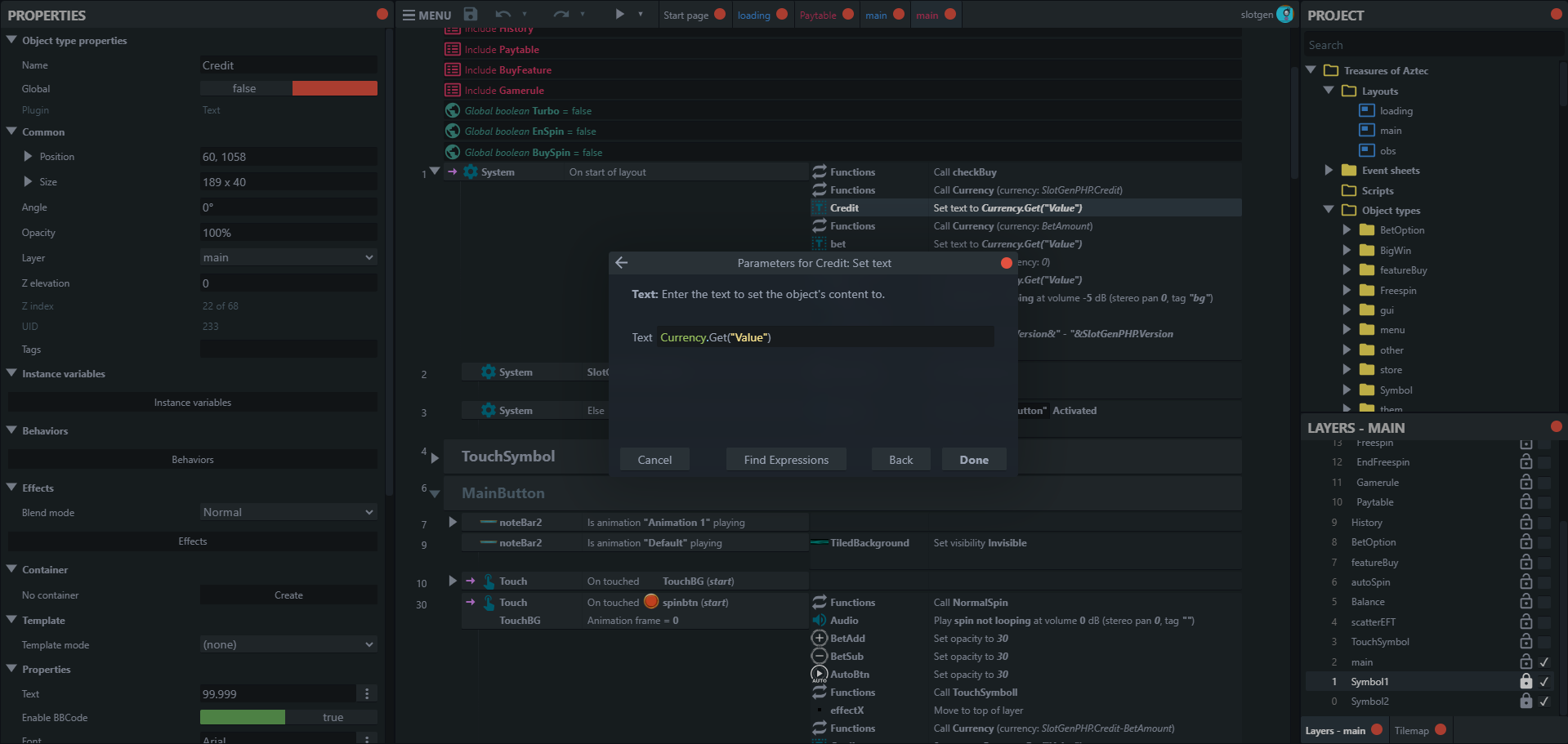The width and height of the screenshot is (1568, 744).
Task: Click the System gear icon in Else event
Action: [489, 410]
